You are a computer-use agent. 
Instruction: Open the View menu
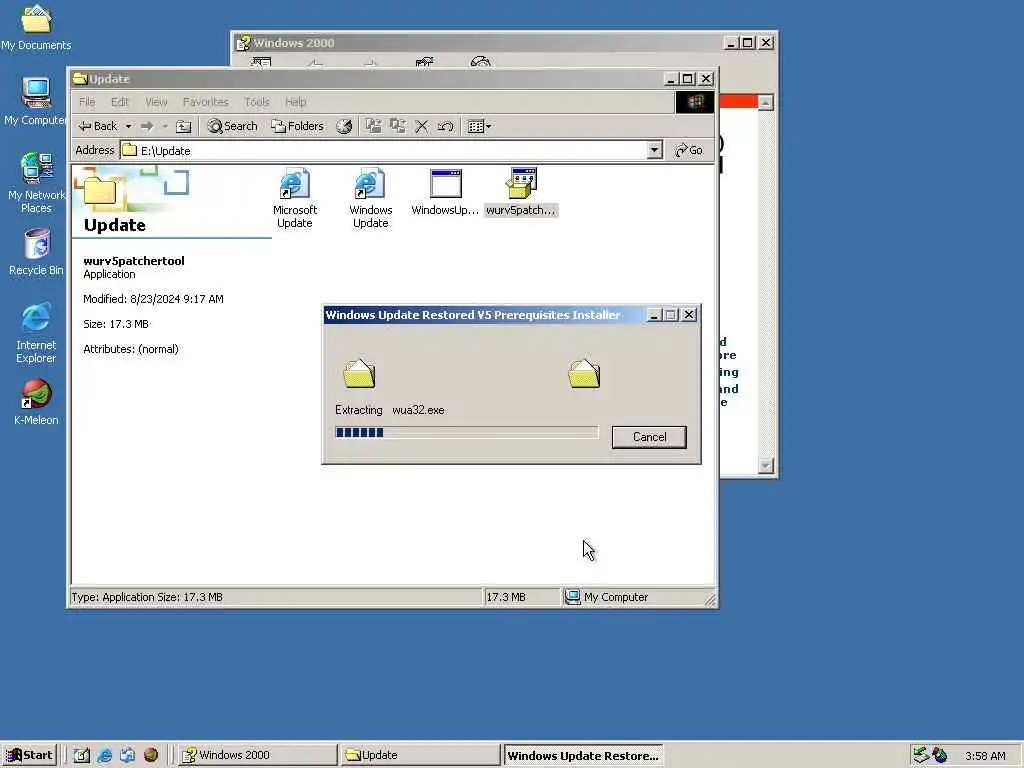[156, 102]
